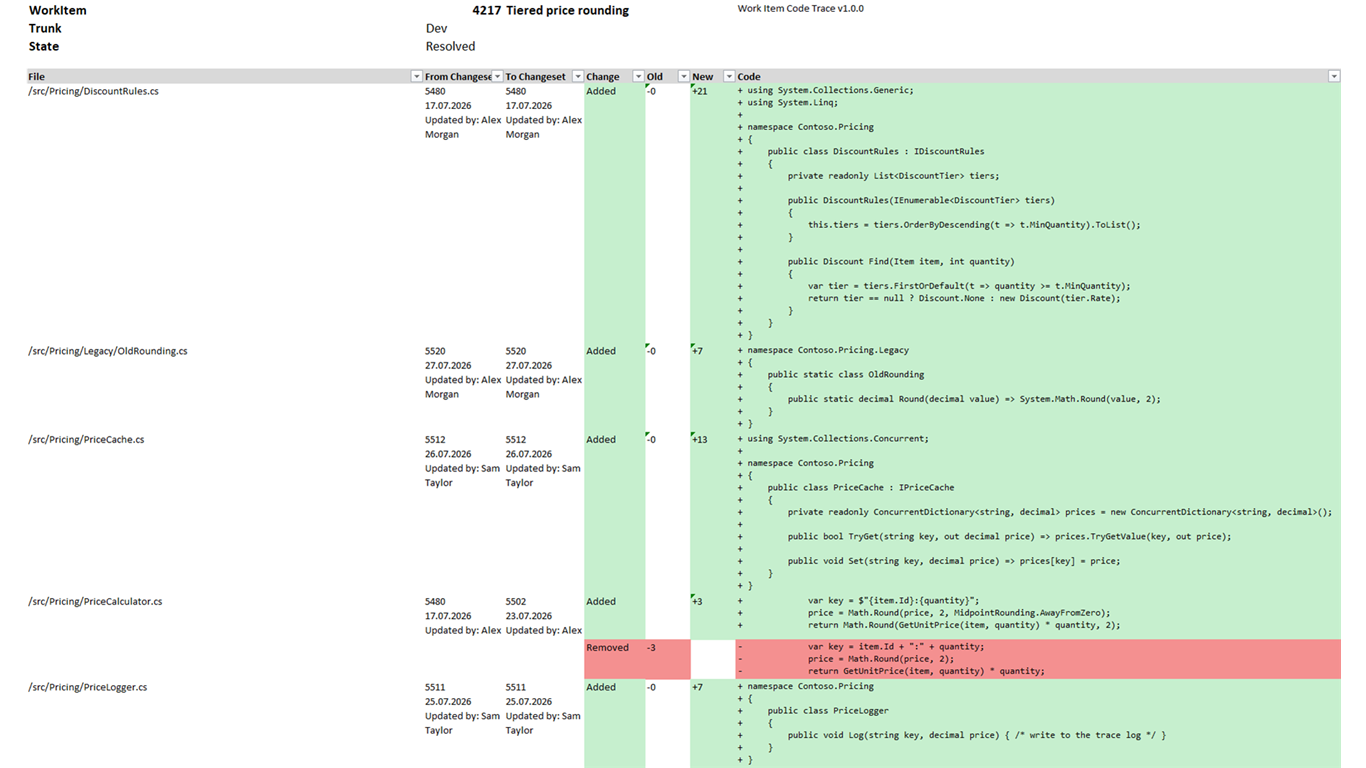The width and height of the screenshot is (1366, 768).
Task: Click the 'public static class OldRounding' code line
Action: [x=845, y=375]
